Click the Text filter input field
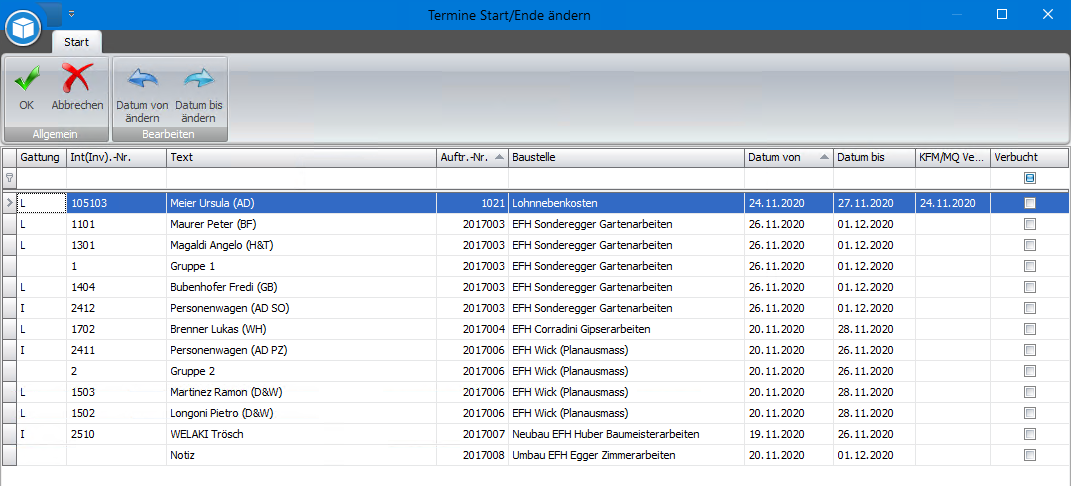Viewport: 1071px width, 486px height. 302,178
